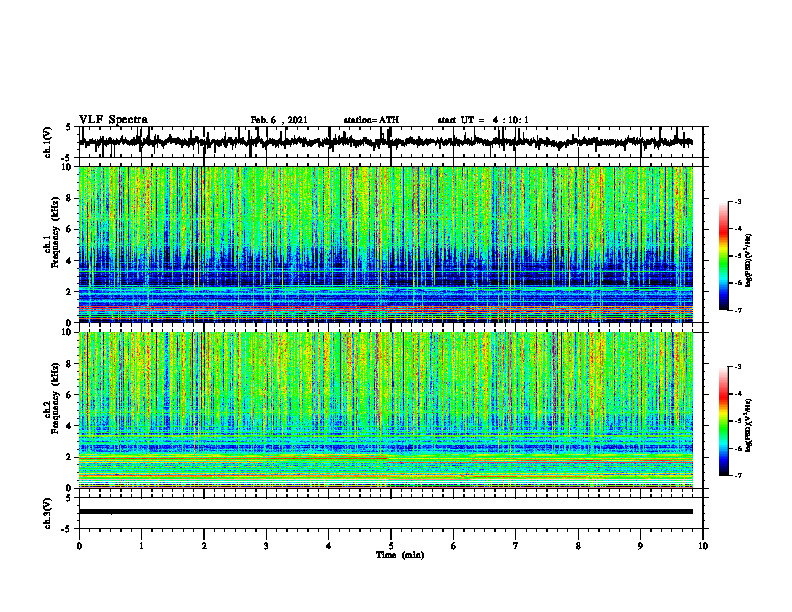Click time axis tick label "9"
The width and height of the screenshot is (792, 612).
pos(640,546)
